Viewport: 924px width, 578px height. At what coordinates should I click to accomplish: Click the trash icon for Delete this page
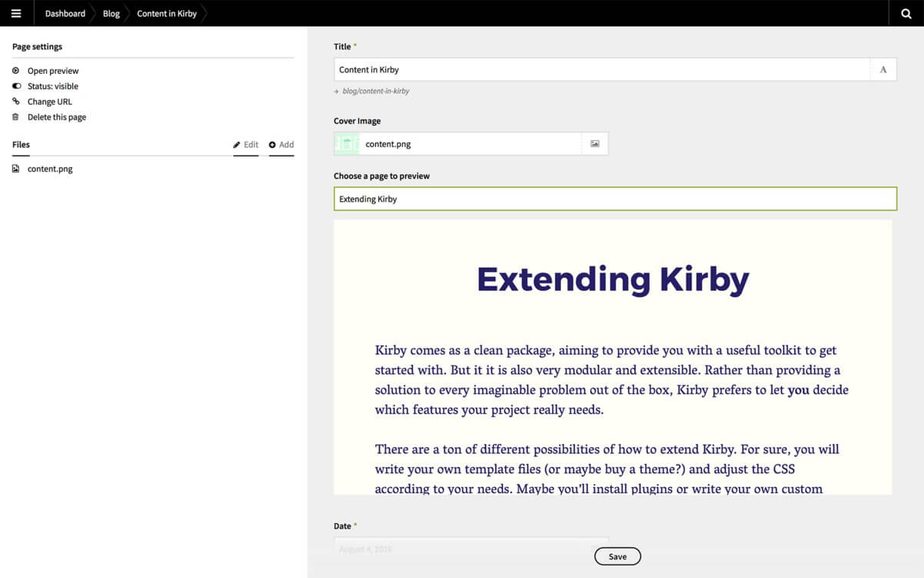coord(16,117)
